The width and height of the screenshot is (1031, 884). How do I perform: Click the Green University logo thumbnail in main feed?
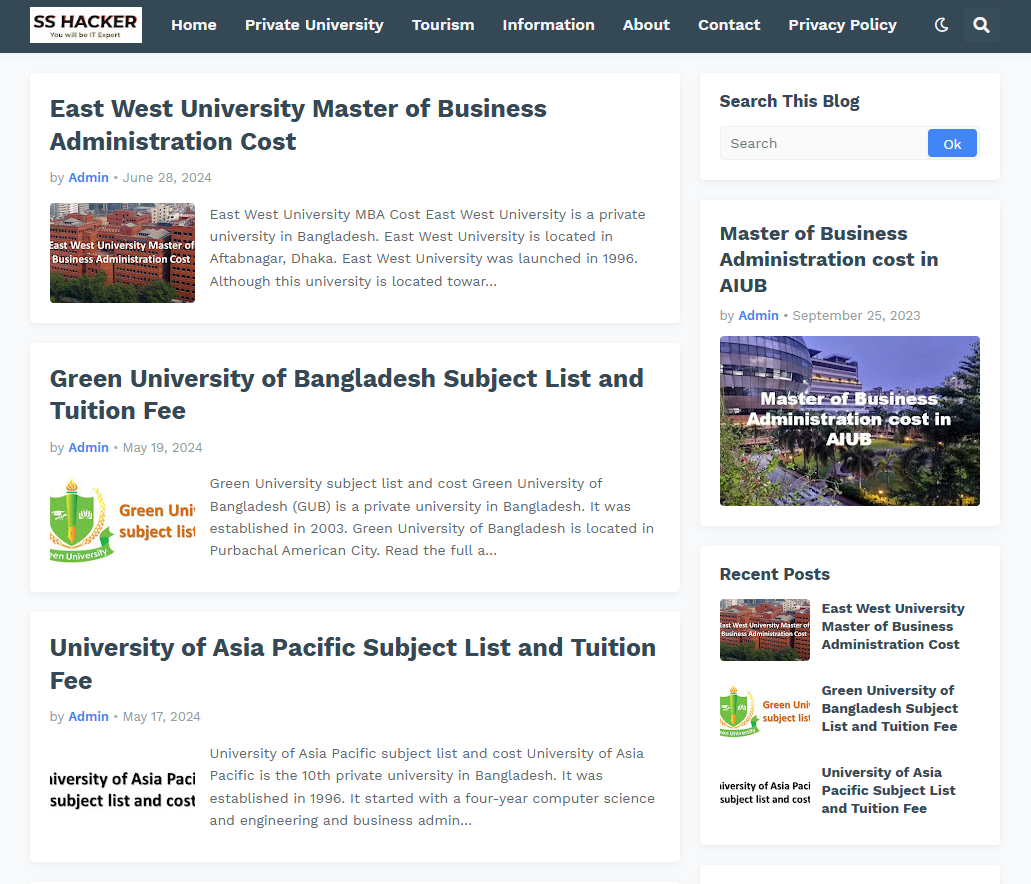coord(122,522)
